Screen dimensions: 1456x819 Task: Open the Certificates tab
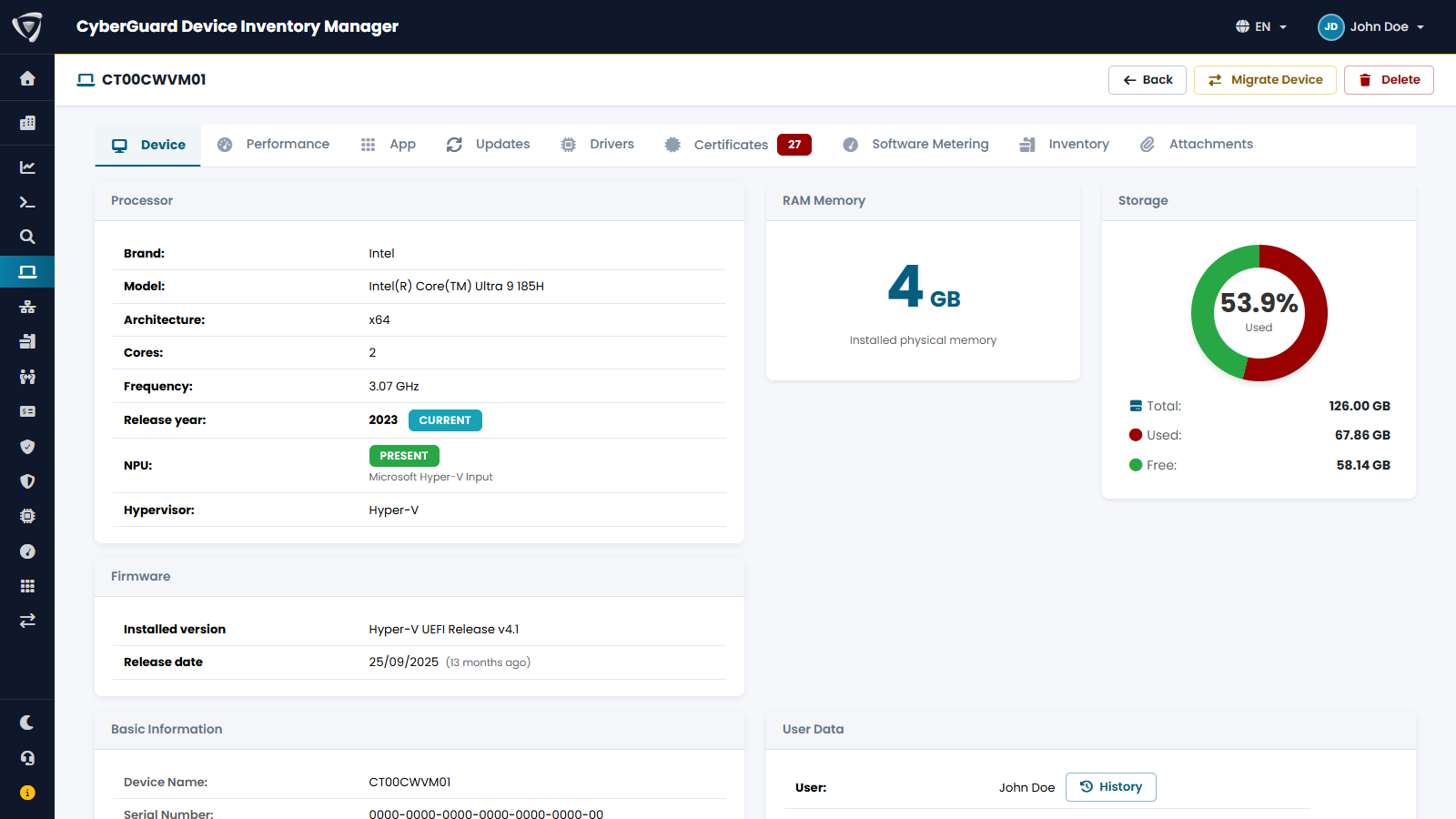click(737, 145)
